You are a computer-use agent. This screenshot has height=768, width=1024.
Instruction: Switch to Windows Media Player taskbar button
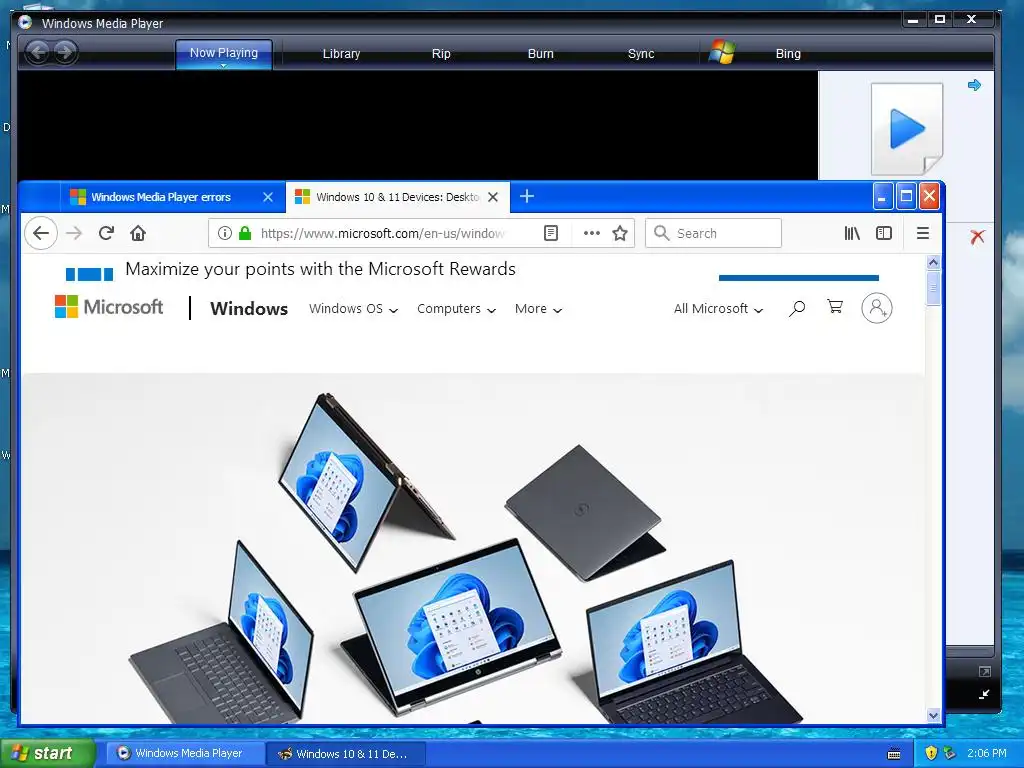[x=185, y=753]
